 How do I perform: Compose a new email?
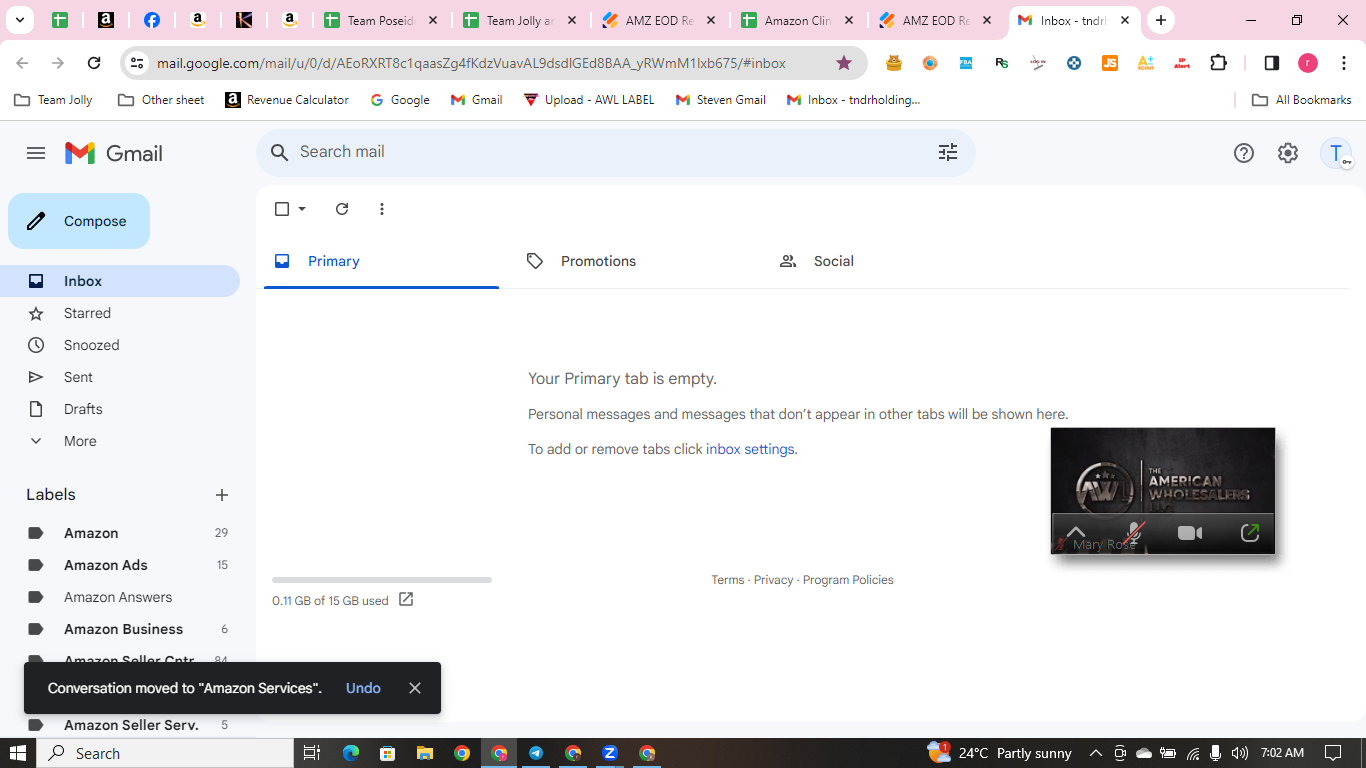[x=79, y=221]
